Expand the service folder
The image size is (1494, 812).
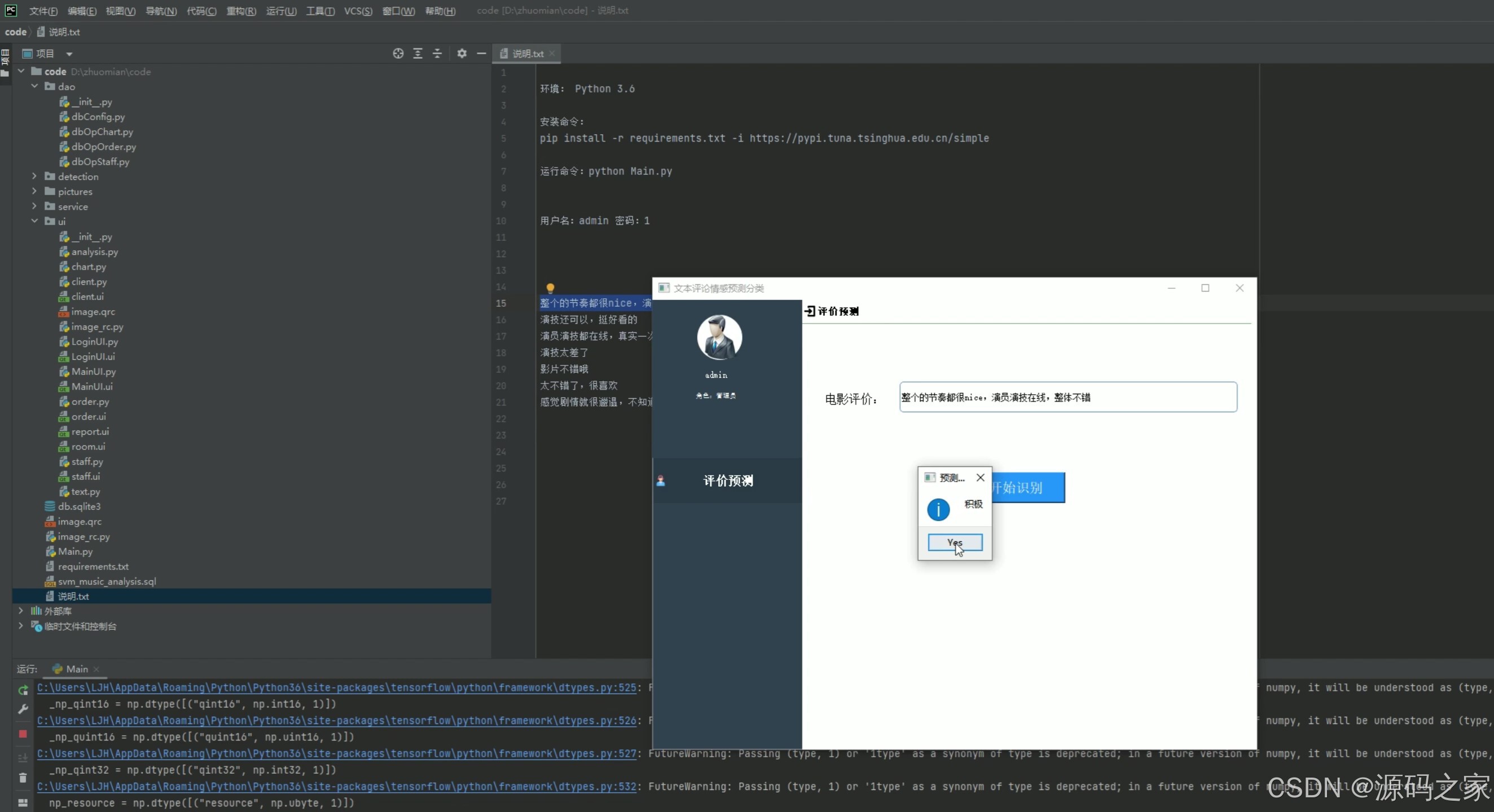(x=35, y=206)
